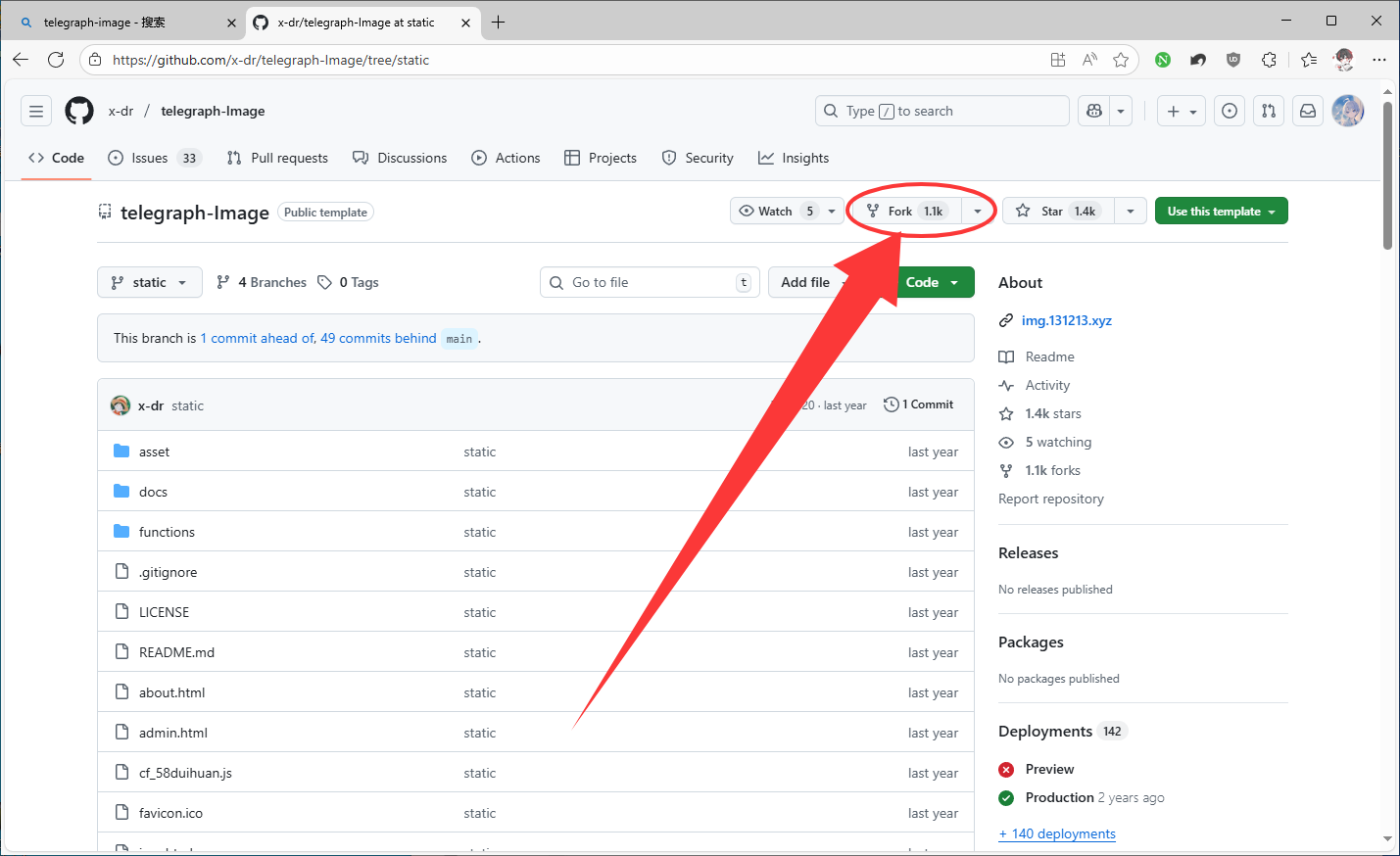
Task: Open the green Code dropdown
Action: [932, 282]
